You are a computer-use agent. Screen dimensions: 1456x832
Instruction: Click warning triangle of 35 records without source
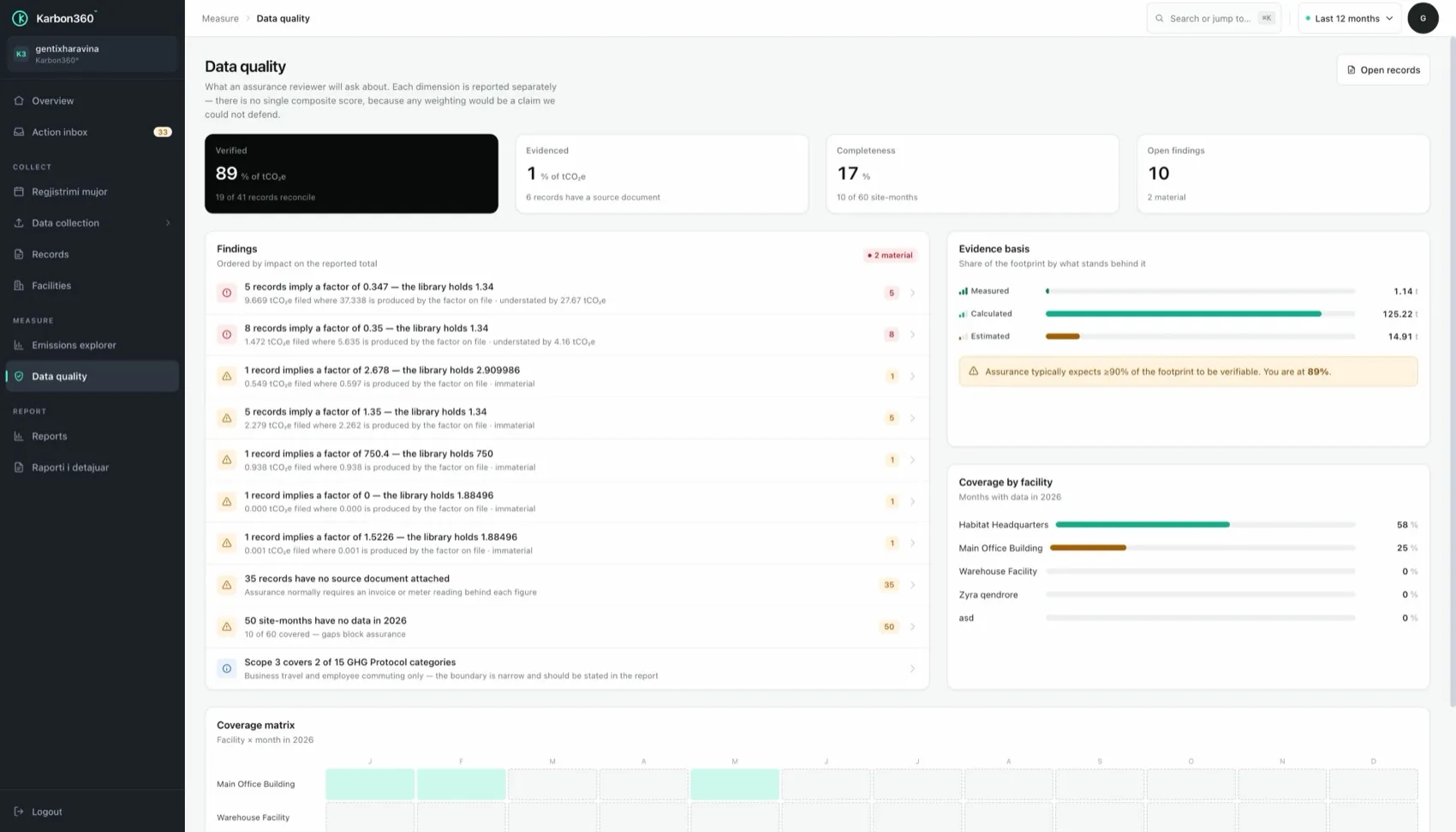227,585
